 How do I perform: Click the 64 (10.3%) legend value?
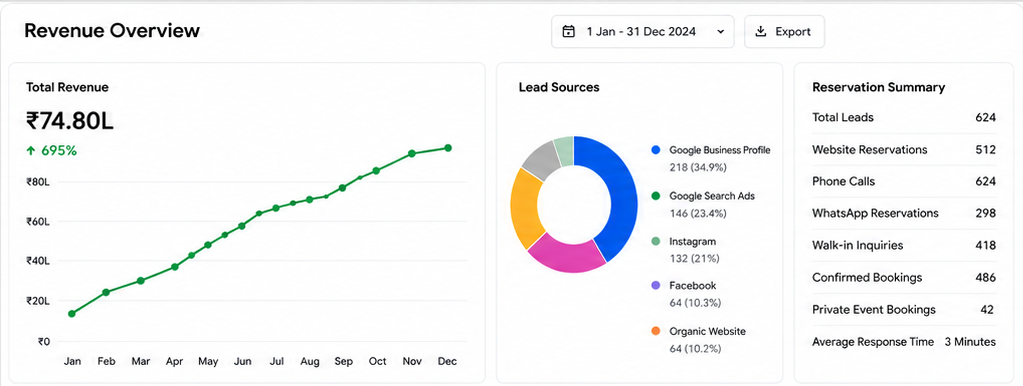pyautogui.click(x=695, y=303)
